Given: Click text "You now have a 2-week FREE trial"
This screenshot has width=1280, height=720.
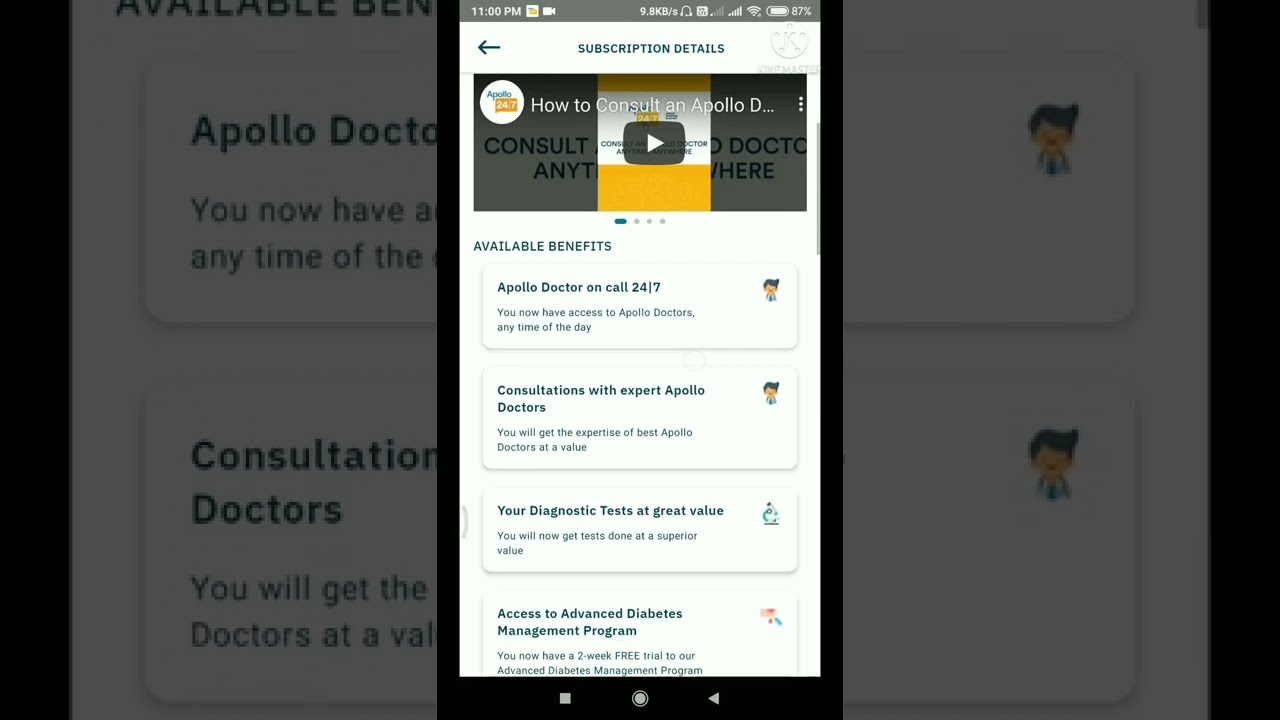Looking at the screenshot, I should coord(596,656).
